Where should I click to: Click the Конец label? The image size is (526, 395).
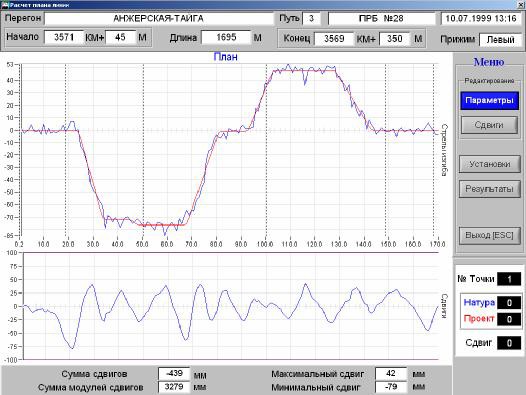click(297, 38)
